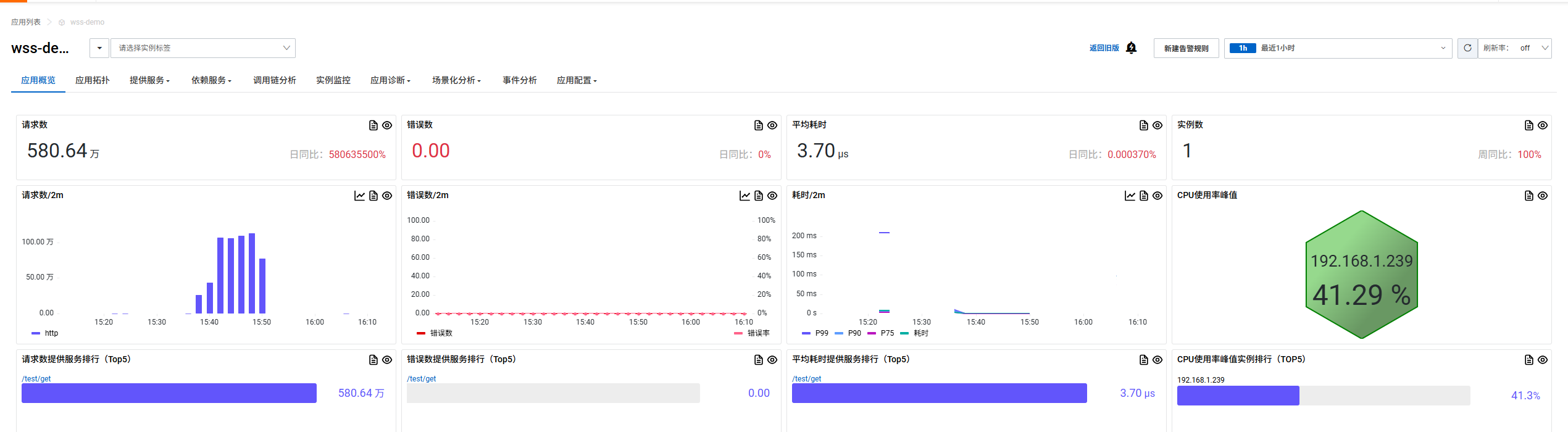The width and height of the screenshot is (1568, 432).
Task: Click the refresh icon button
Action: coord(1467,48)
